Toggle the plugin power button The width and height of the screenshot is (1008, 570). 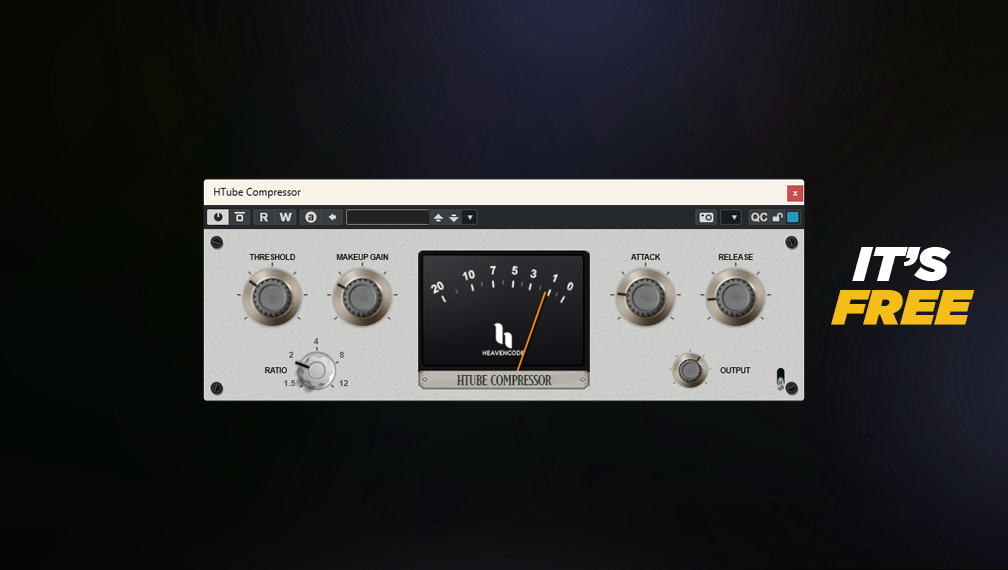(x=217, y=217)
